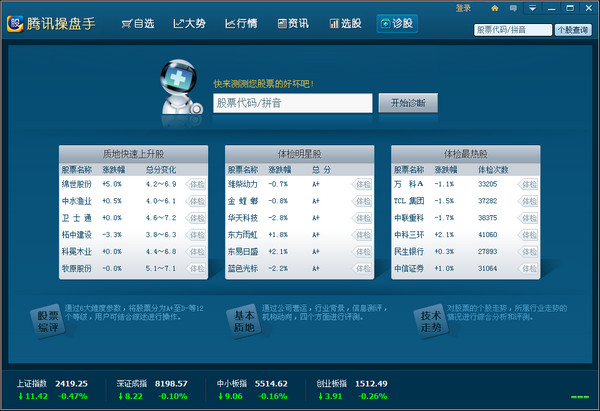The width and height of the screenshot is (600, 411).
Task: Click the green connection status indicator
Action: tap(580, 397)
